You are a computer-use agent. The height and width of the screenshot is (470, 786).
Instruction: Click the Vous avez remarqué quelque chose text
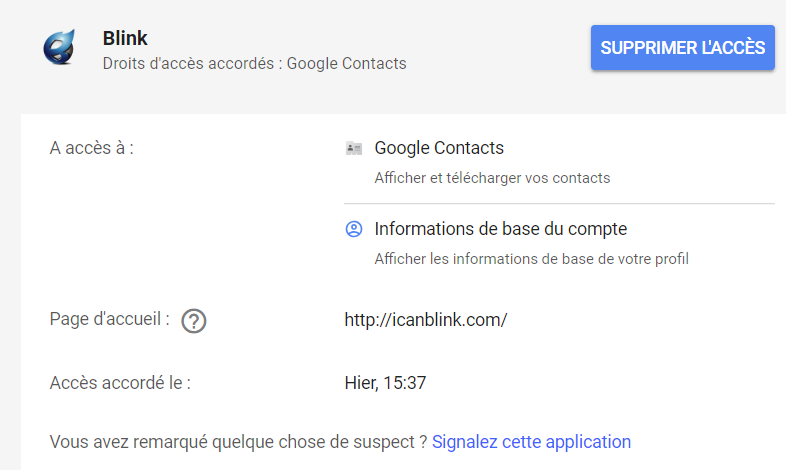tap(238, 442)
